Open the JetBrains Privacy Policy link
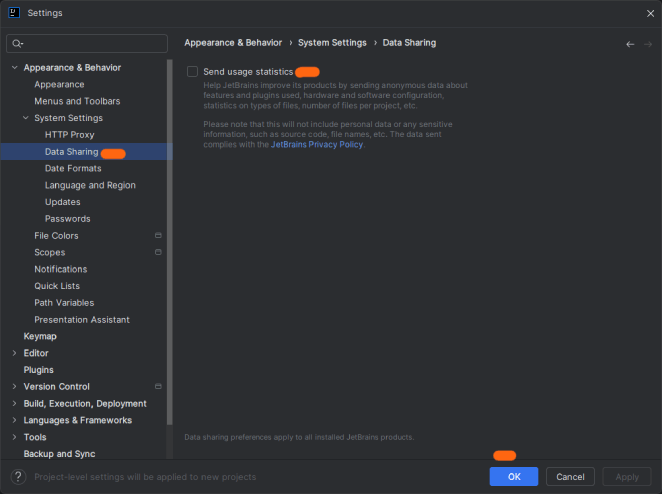This screenshot has height=494, width=662. click(317, 144)
